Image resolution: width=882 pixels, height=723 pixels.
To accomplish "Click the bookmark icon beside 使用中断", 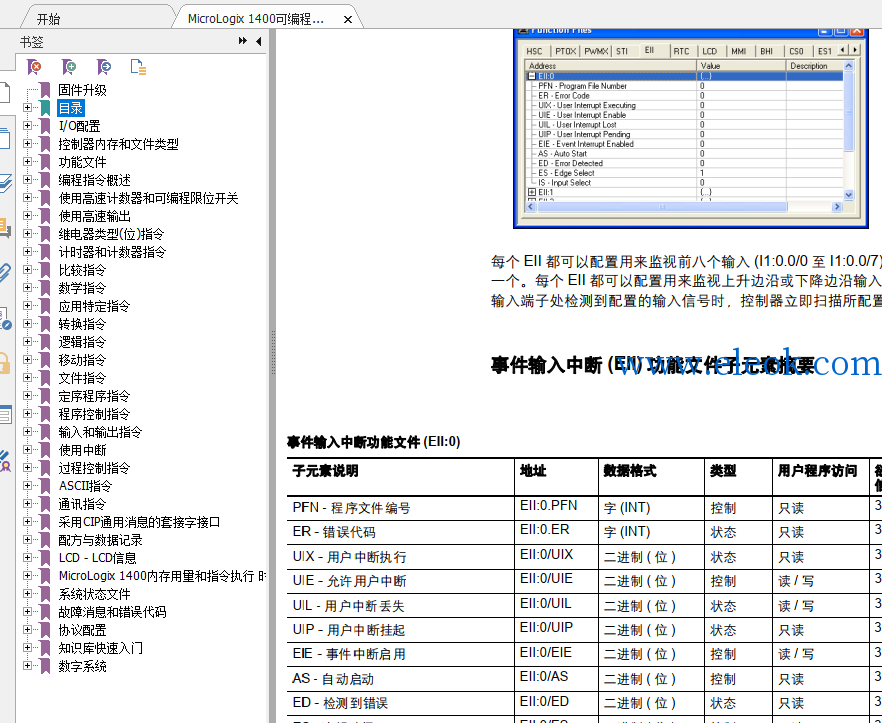I will 46,450.
